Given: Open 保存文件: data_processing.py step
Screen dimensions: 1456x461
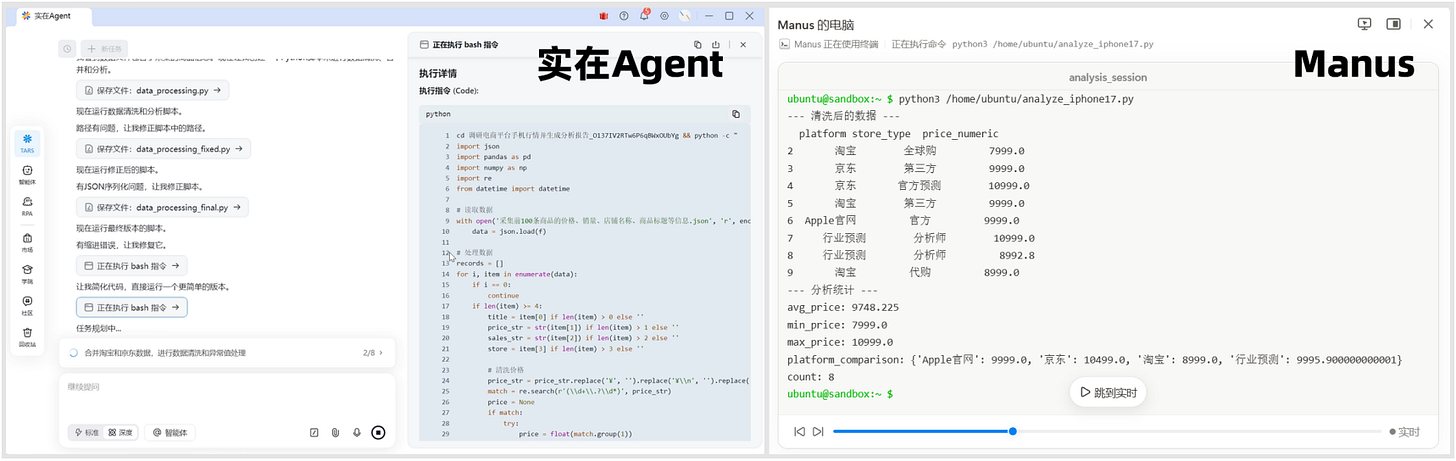Looking at the screenshot, I should pos(153,91).
